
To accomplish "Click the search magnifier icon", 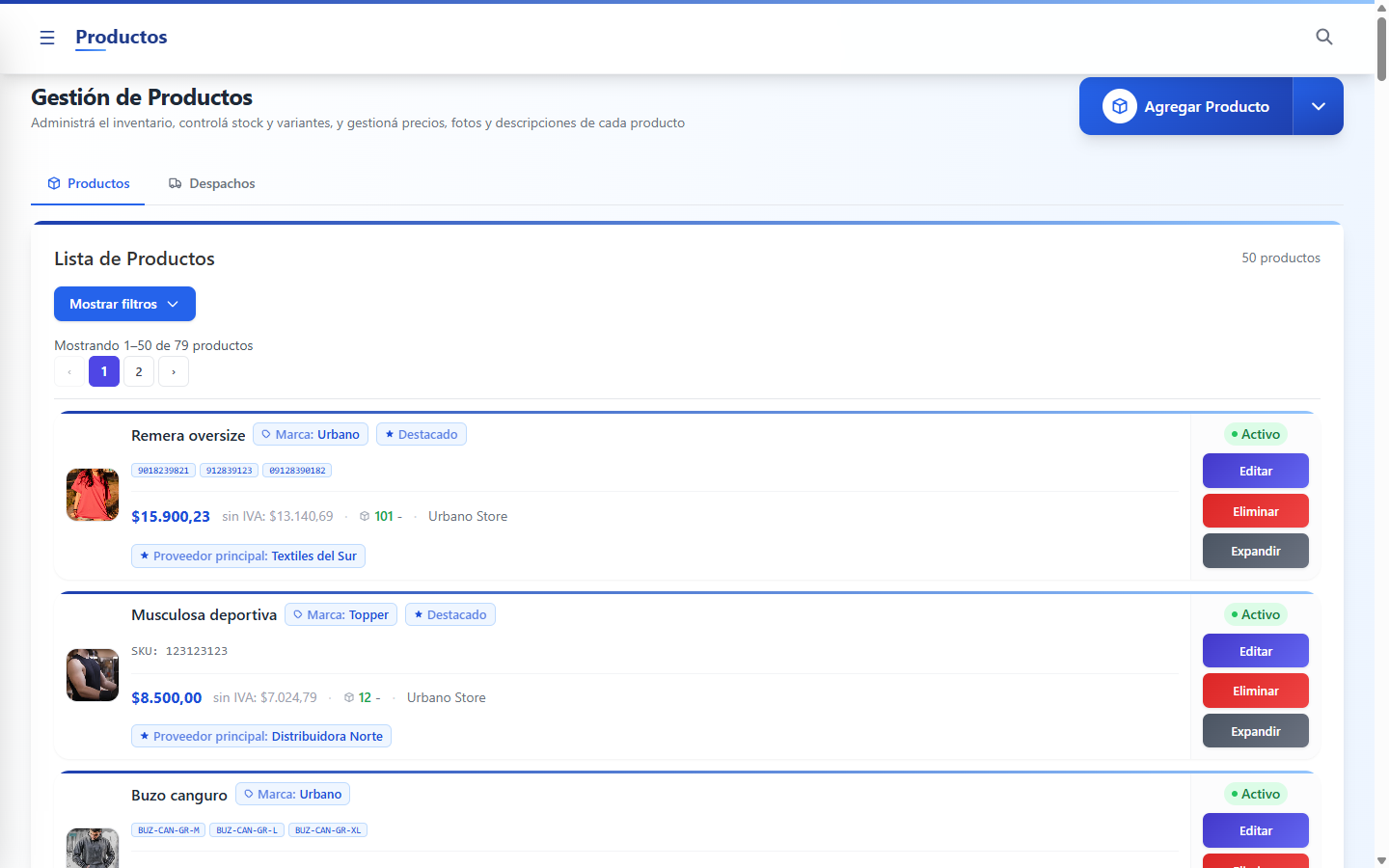I will [x=1324, y=37].
